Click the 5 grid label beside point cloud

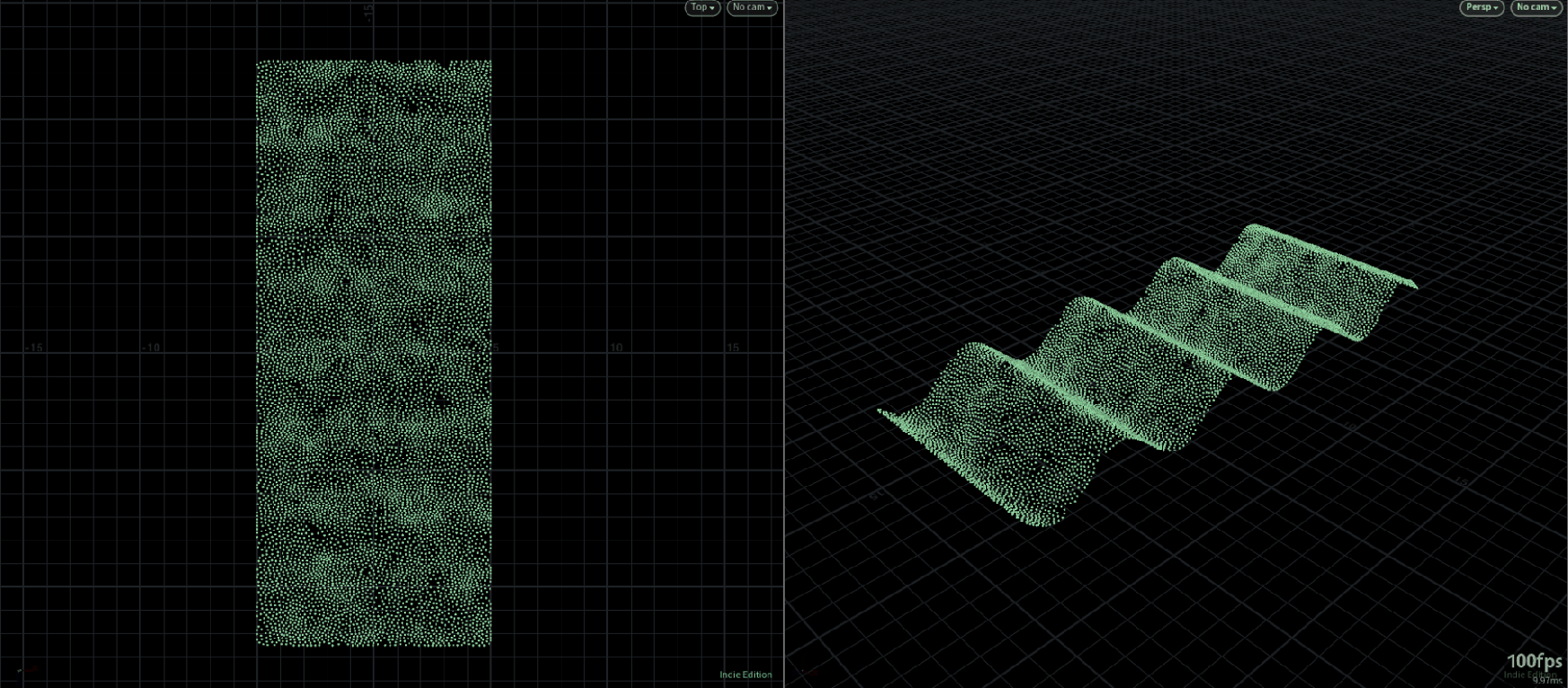[x=496, y=348]
